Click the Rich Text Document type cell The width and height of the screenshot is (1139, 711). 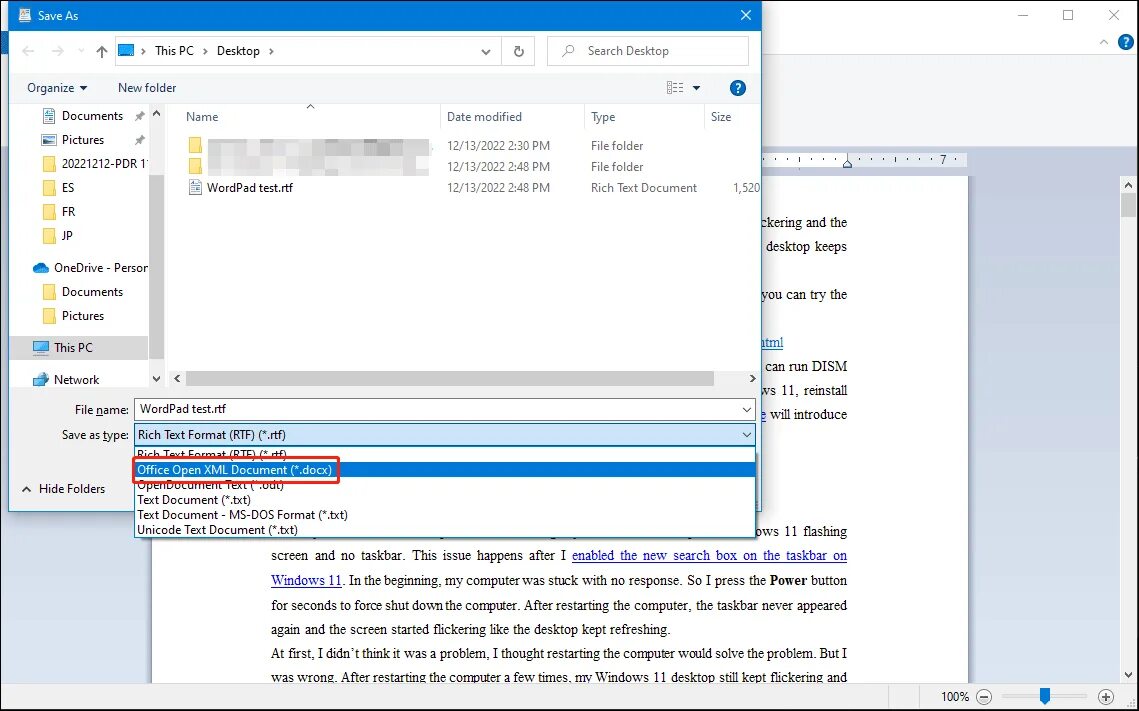tap(644, 187)
